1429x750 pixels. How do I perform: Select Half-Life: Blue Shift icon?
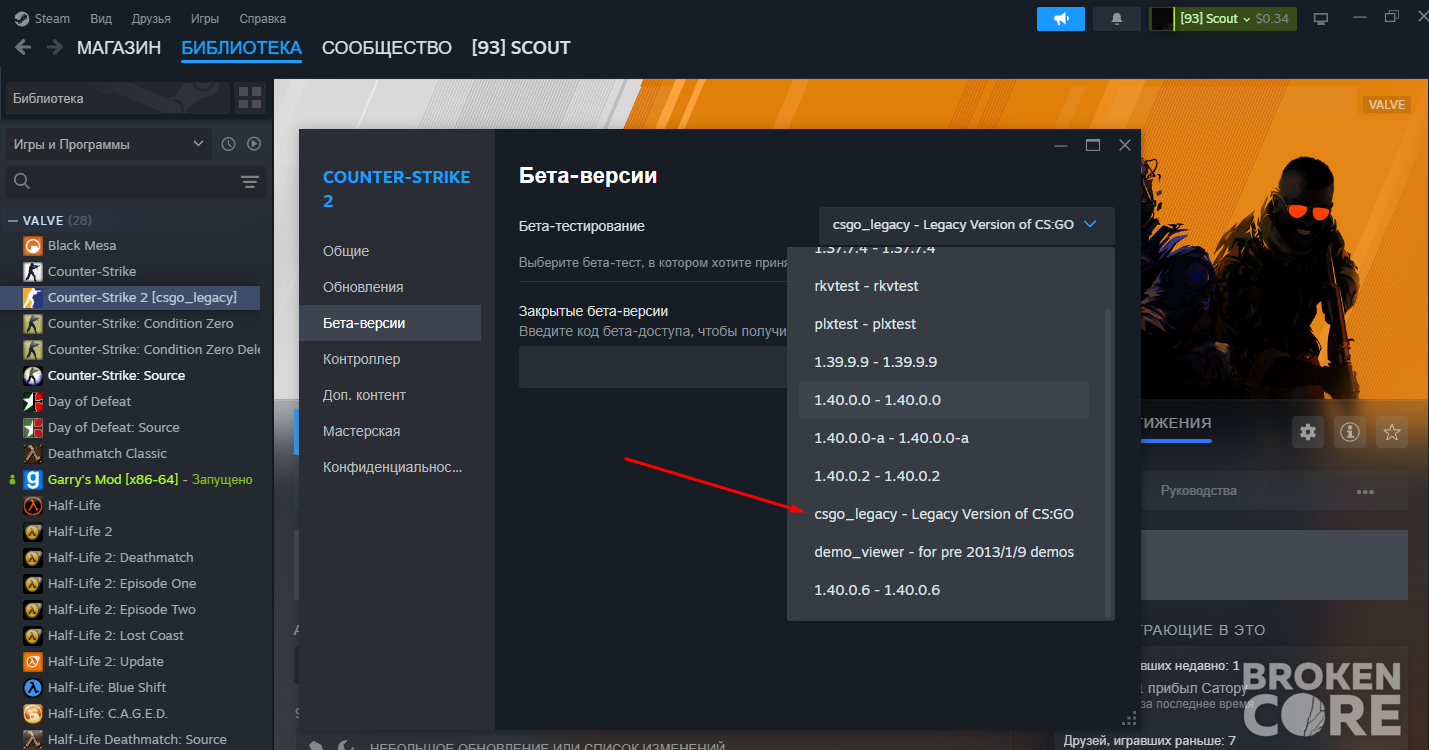pos(33,688)
